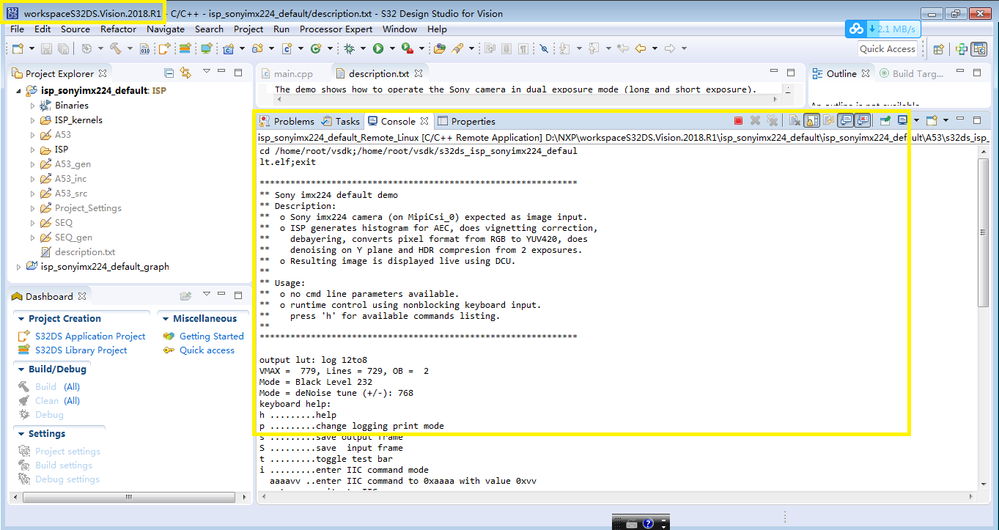This screenshot has width=999, height=530.
Task: Open the Open Console dropdown arrow
Action: click(x=945, y=120)
